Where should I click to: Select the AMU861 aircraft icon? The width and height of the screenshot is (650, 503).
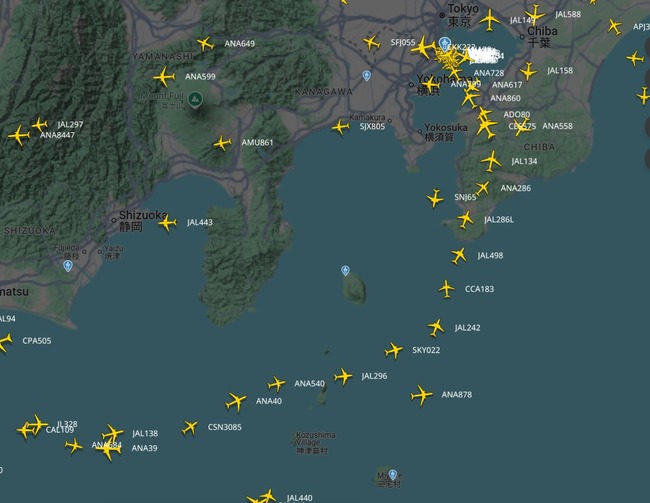(x=222, y=143)
